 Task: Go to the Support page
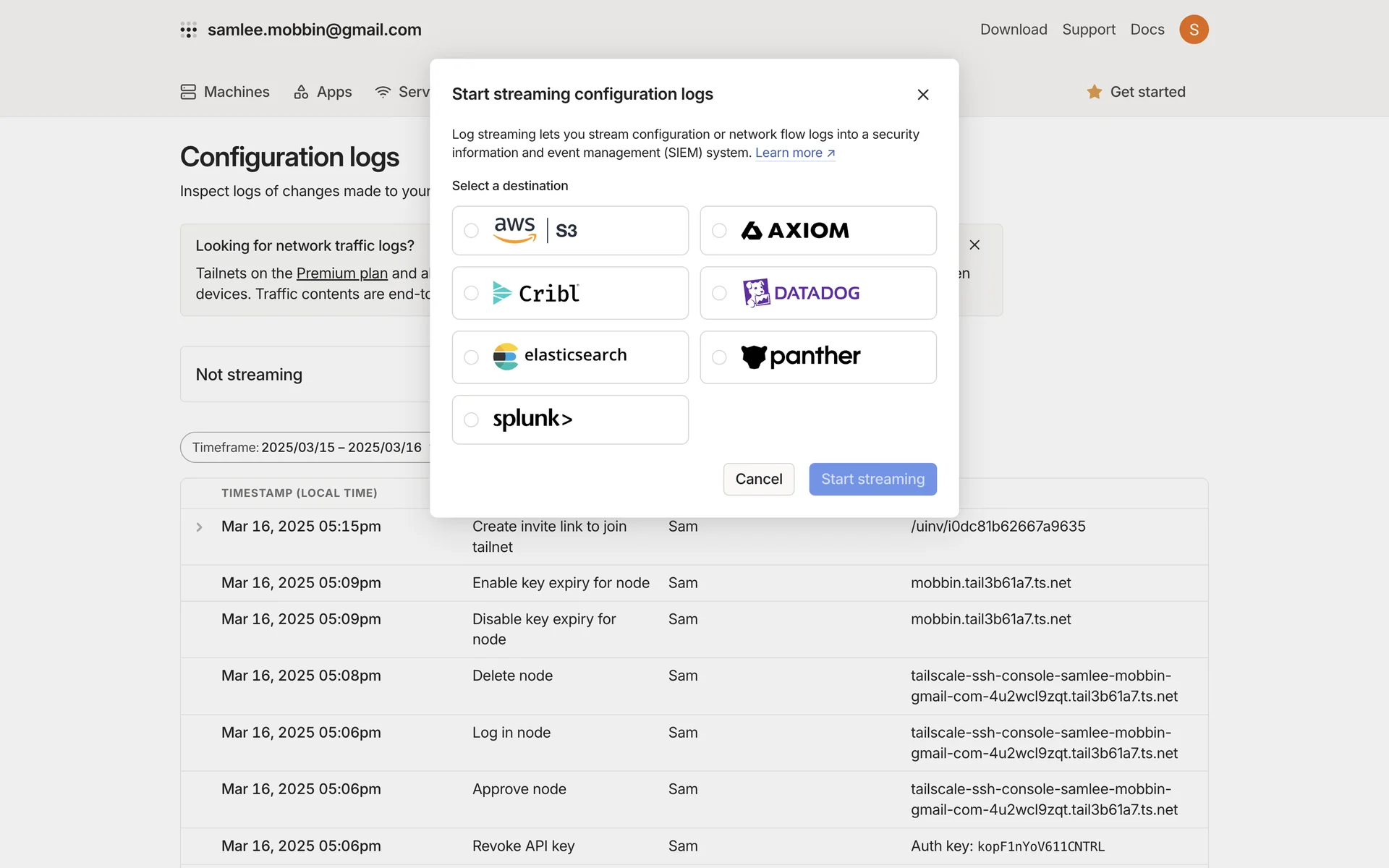tap(1088, 30)
